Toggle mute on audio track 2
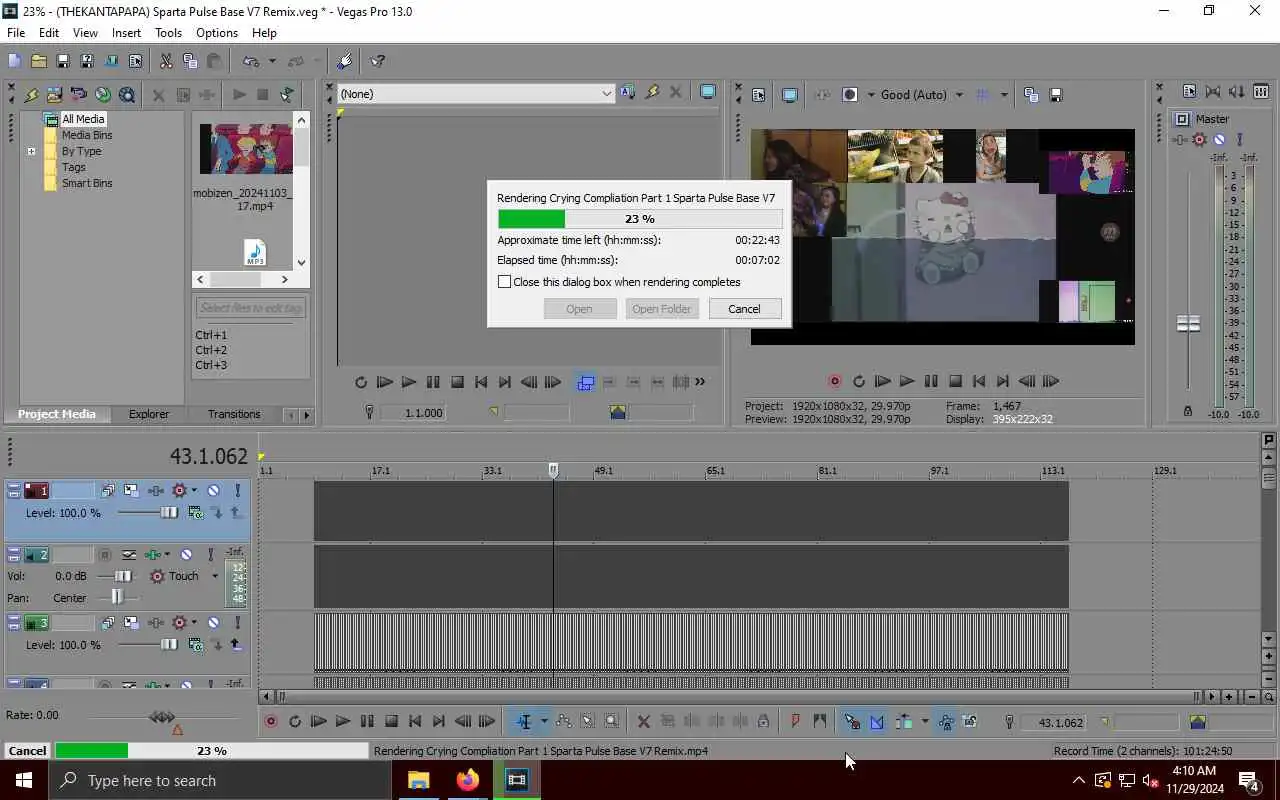Screen dimensions: 1280x800 point(186,554)
